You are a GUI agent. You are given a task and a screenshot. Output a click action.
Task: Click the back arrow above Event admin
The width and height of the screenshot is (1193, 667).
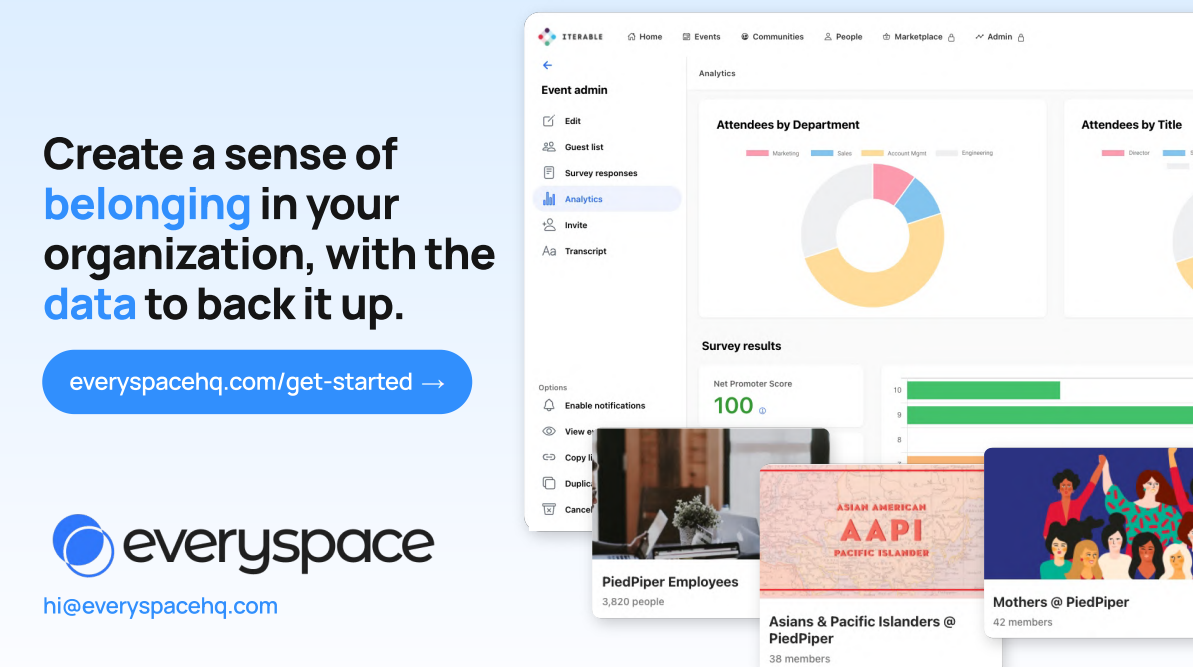pyautogui.click(x=547, y=64)
